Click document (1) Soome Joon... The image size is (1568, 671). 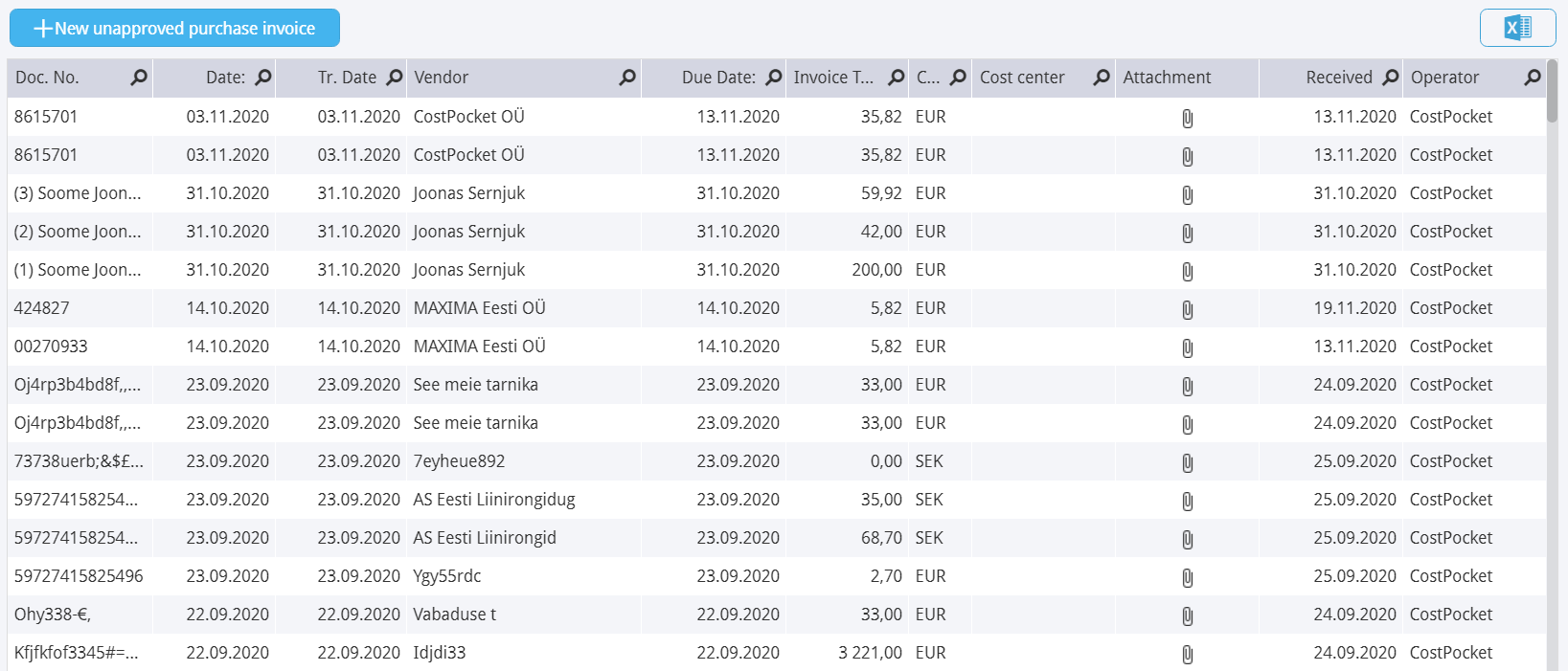(78, 270)
